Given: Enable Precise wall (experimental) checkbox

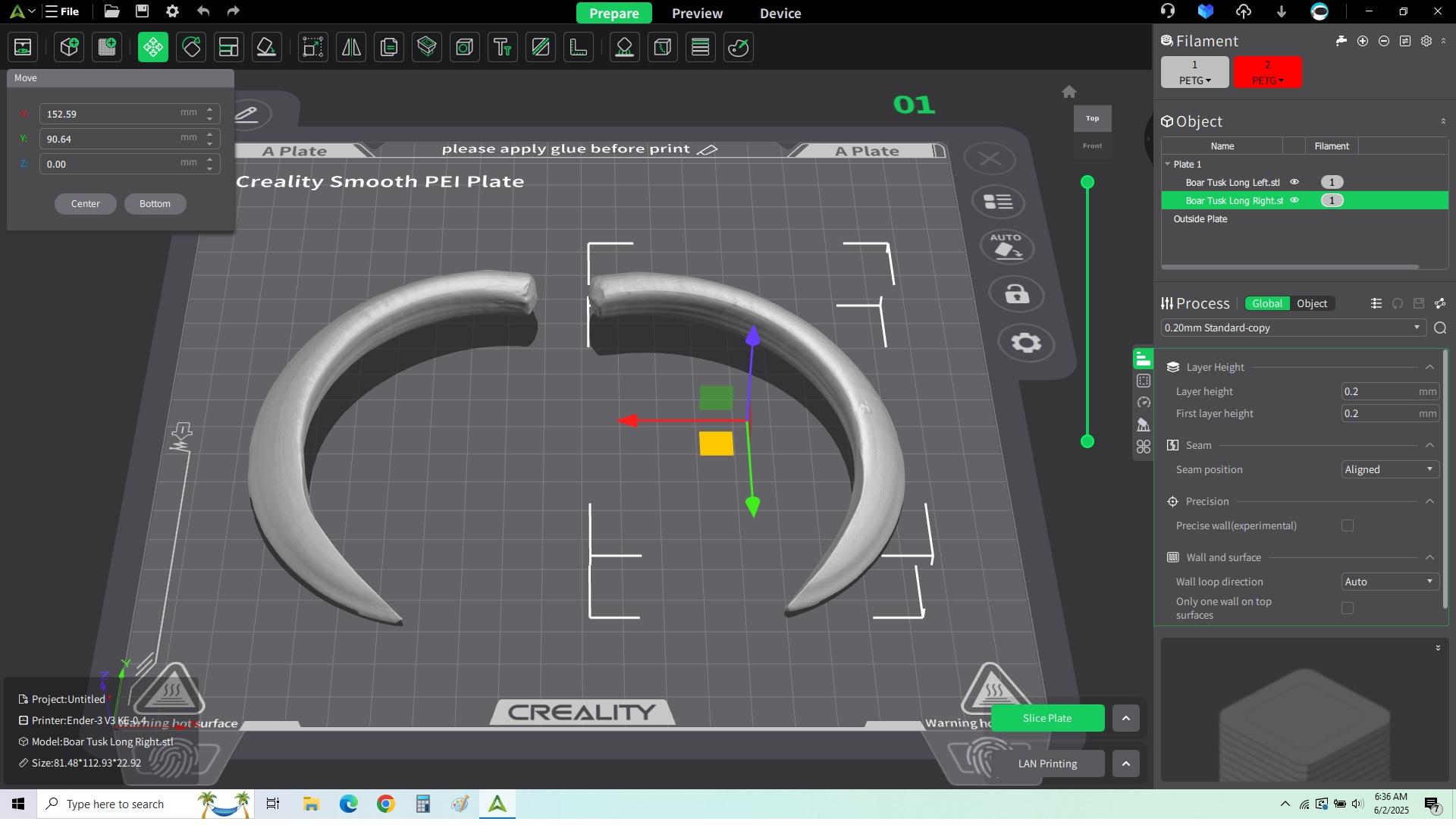Looking at the screenshot, I should (x=1347, y=525).
